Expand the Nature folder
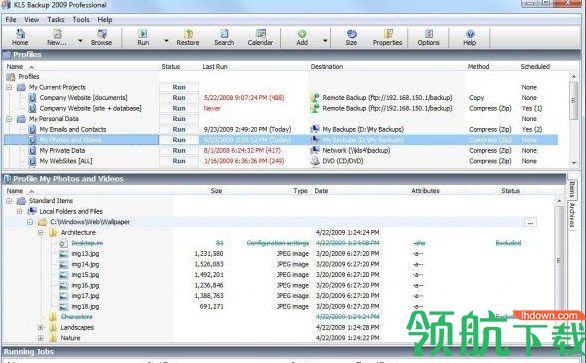The image size is (586, 363). coord(40,338)
